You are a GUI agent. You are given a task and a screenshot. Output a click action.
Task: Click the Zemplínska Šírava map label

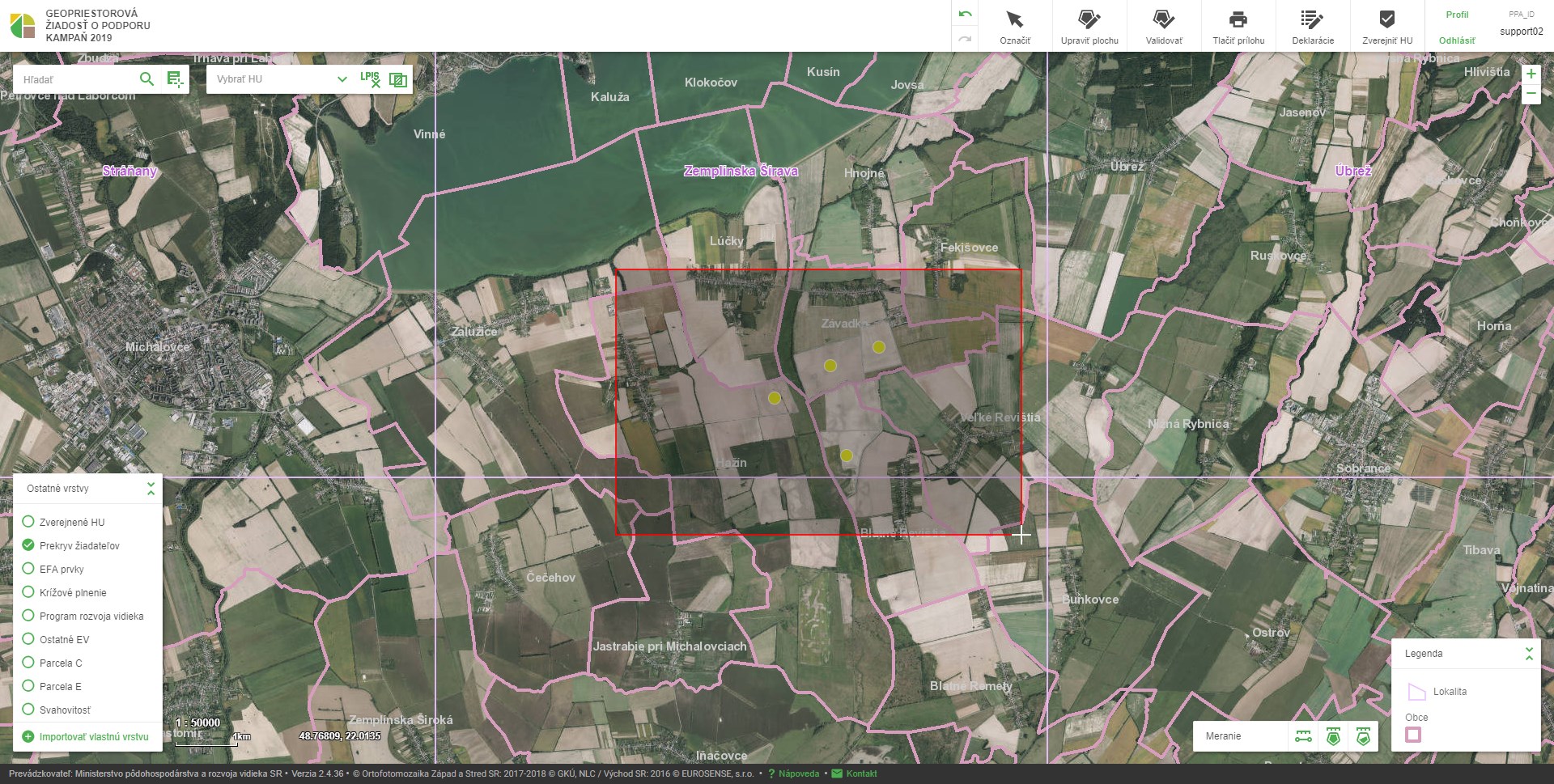click(741, 171)
